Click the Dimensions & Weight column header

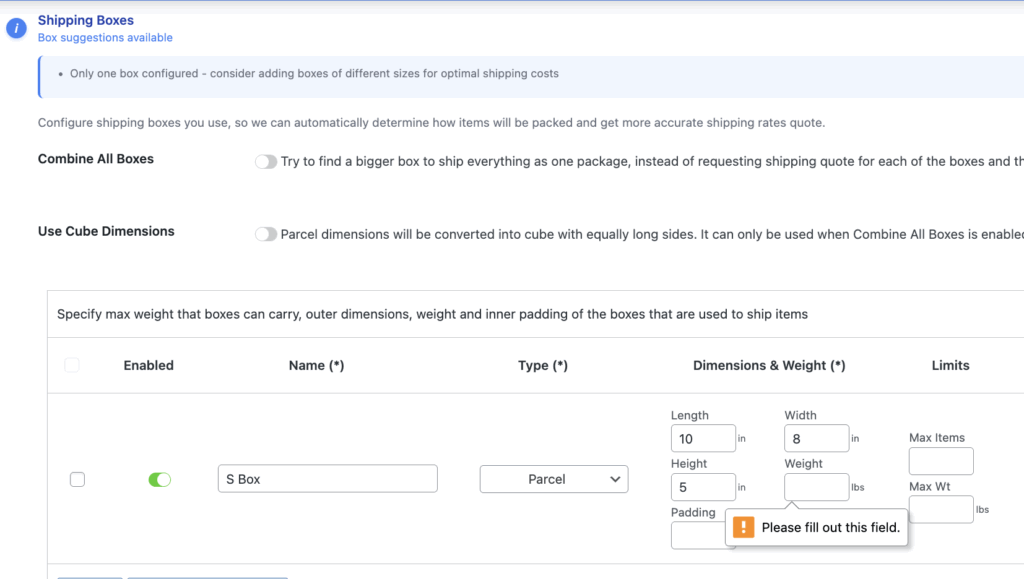769,366
